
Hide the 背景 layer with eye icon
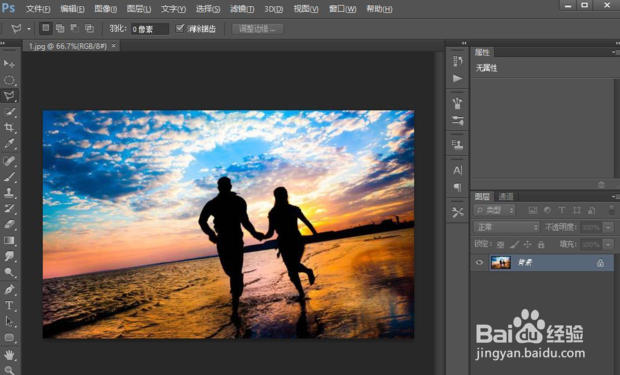point(479,262)
